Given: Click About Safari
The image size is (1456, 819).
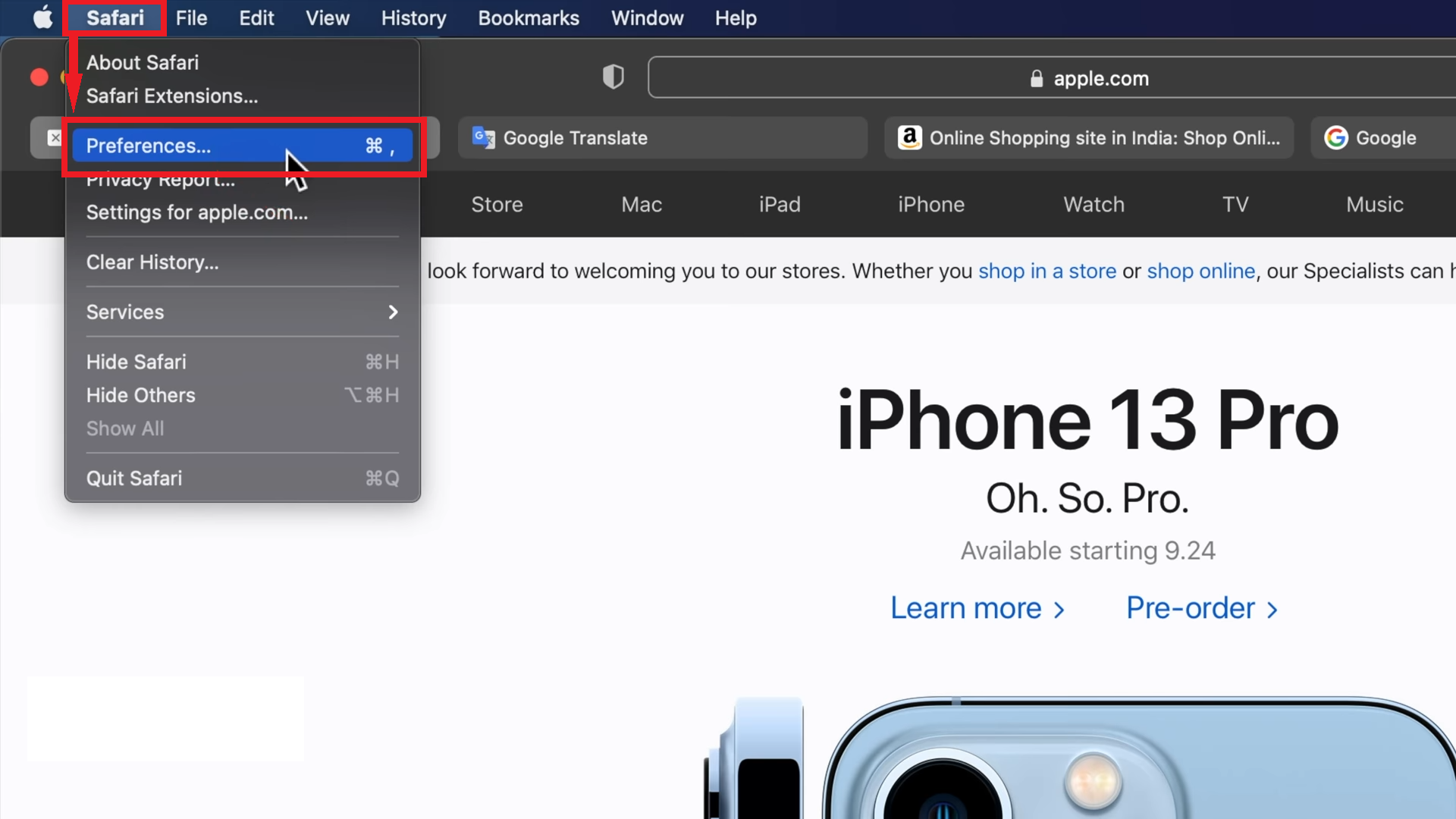Looking at the screenshot, I should pos(143,62).
